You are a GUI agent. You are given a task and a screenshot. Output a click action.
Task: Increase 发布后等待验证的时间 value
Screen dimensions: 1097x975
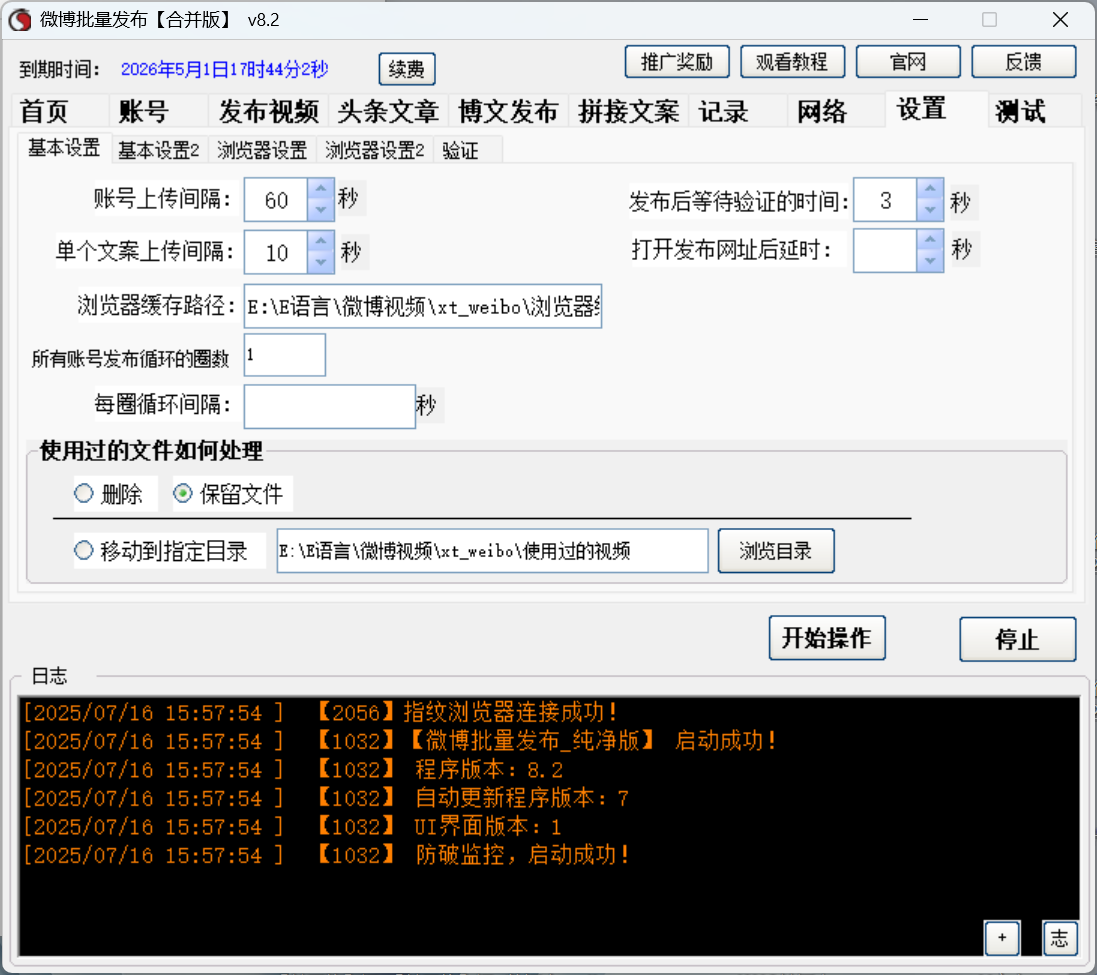[930, 189]
